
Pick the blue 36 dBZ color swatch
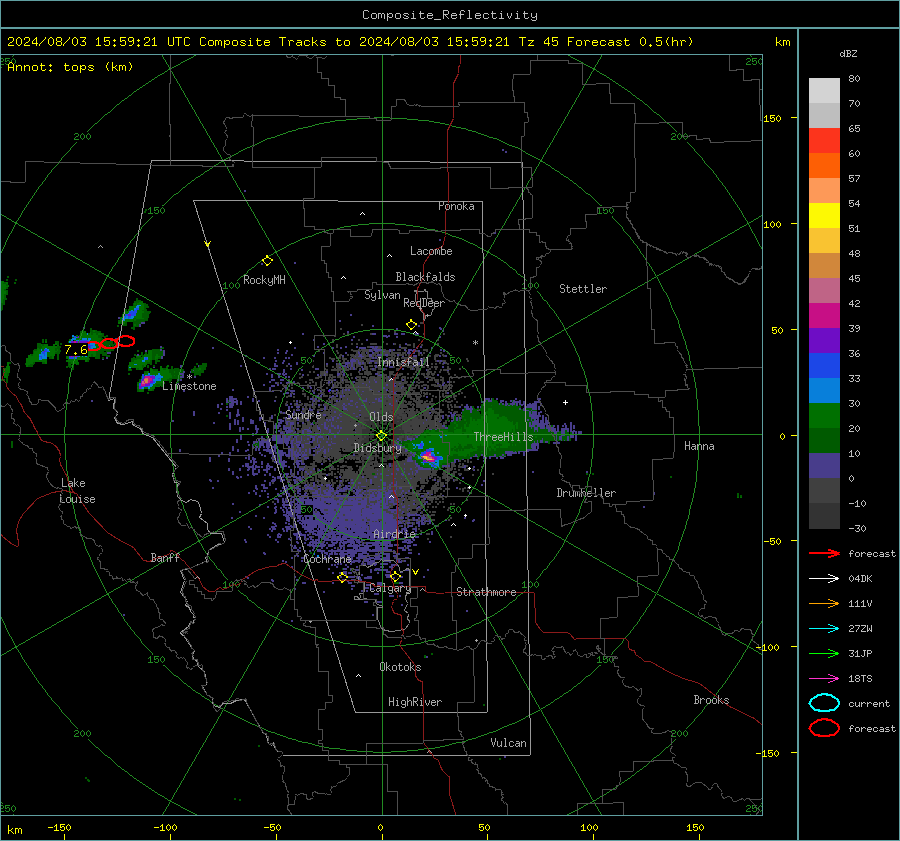click(x=824, y=365)
